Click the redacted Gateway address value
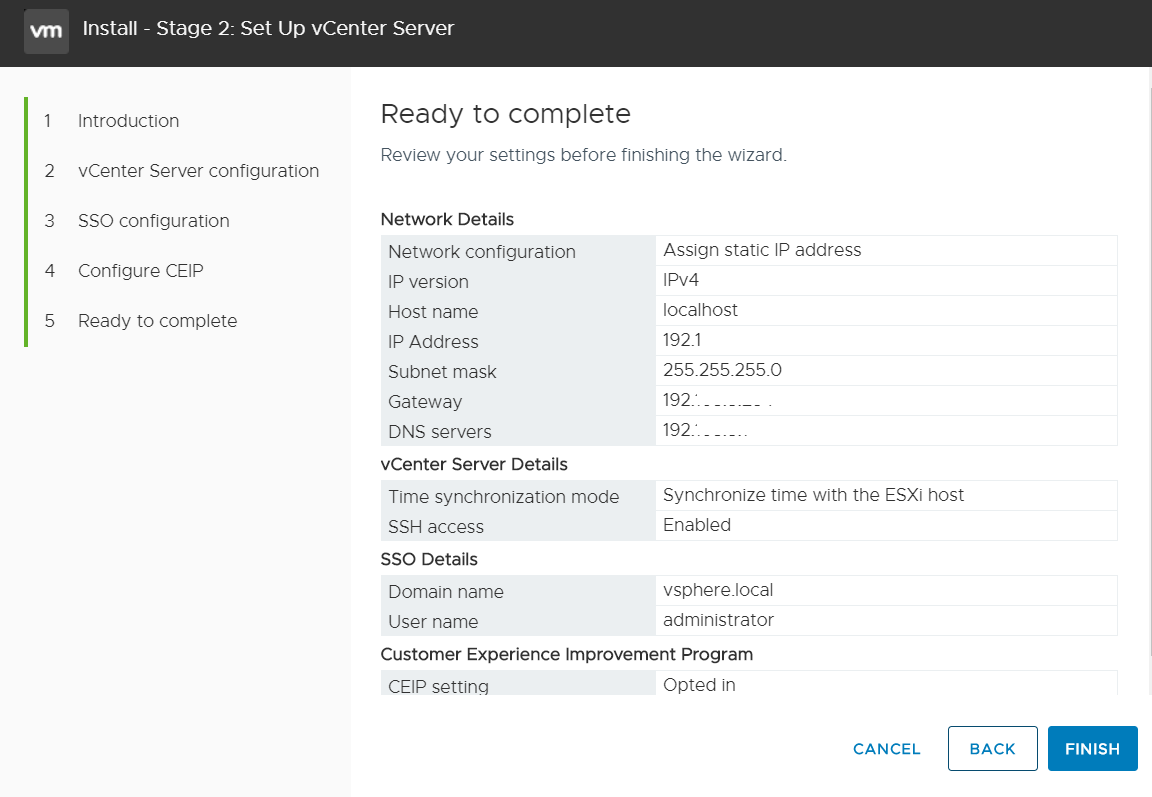This screenshot has width=1152, height=797. 717,400
